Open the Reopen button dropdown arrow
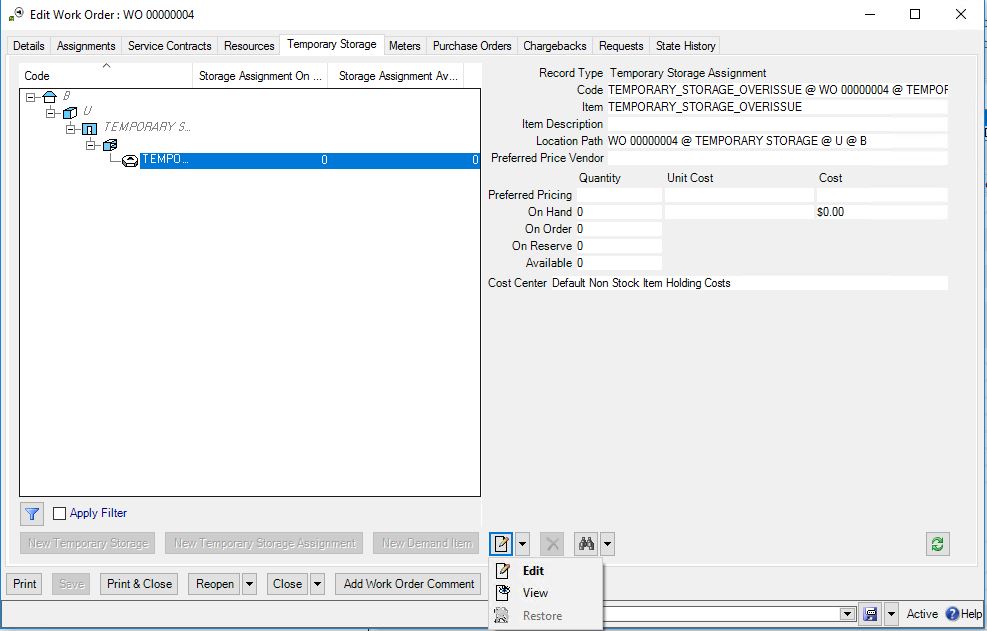This screenshot has height=631, width=987. (249, 584)
